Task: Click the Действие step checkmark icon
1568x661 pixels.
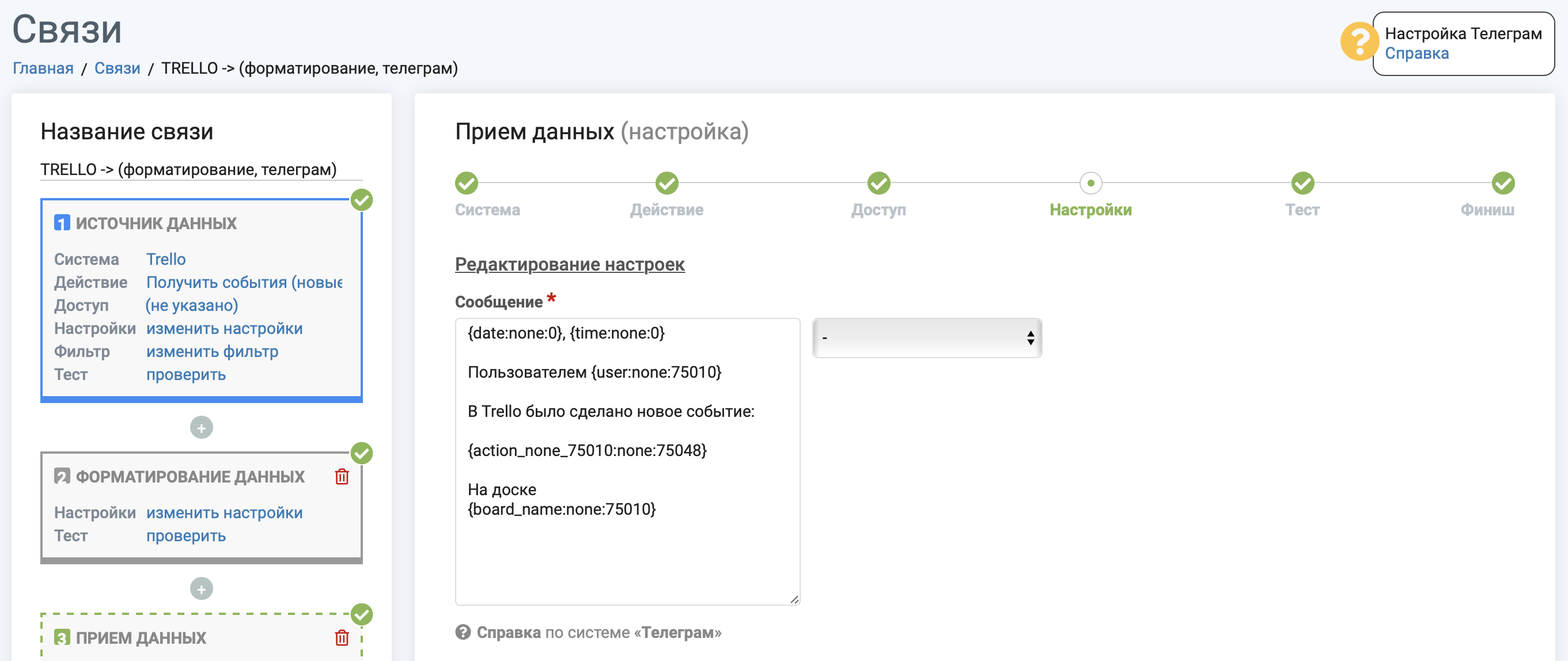Action: [x=667, y=183]
